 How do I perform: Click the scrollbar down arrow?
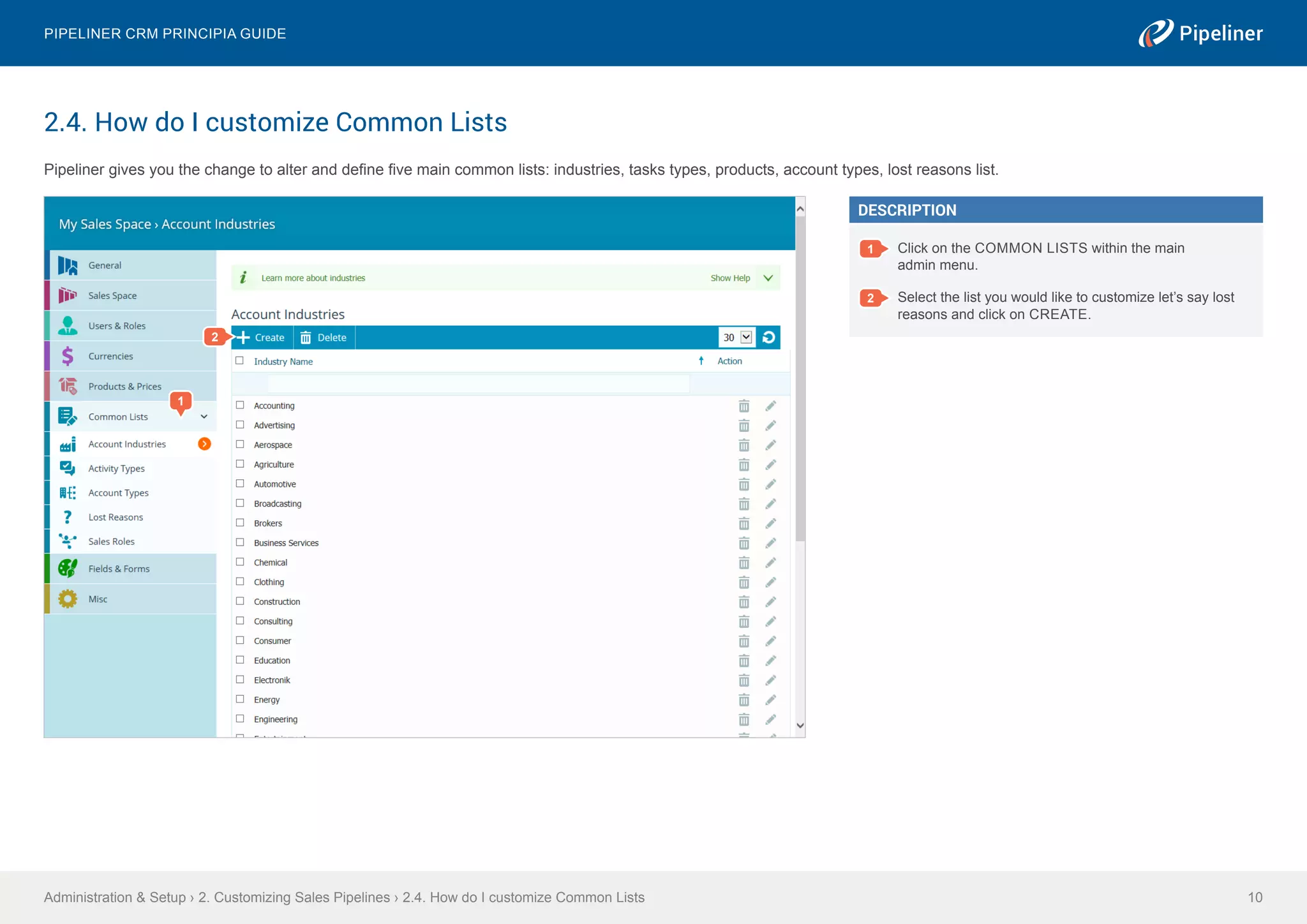[x=800, y=726]
